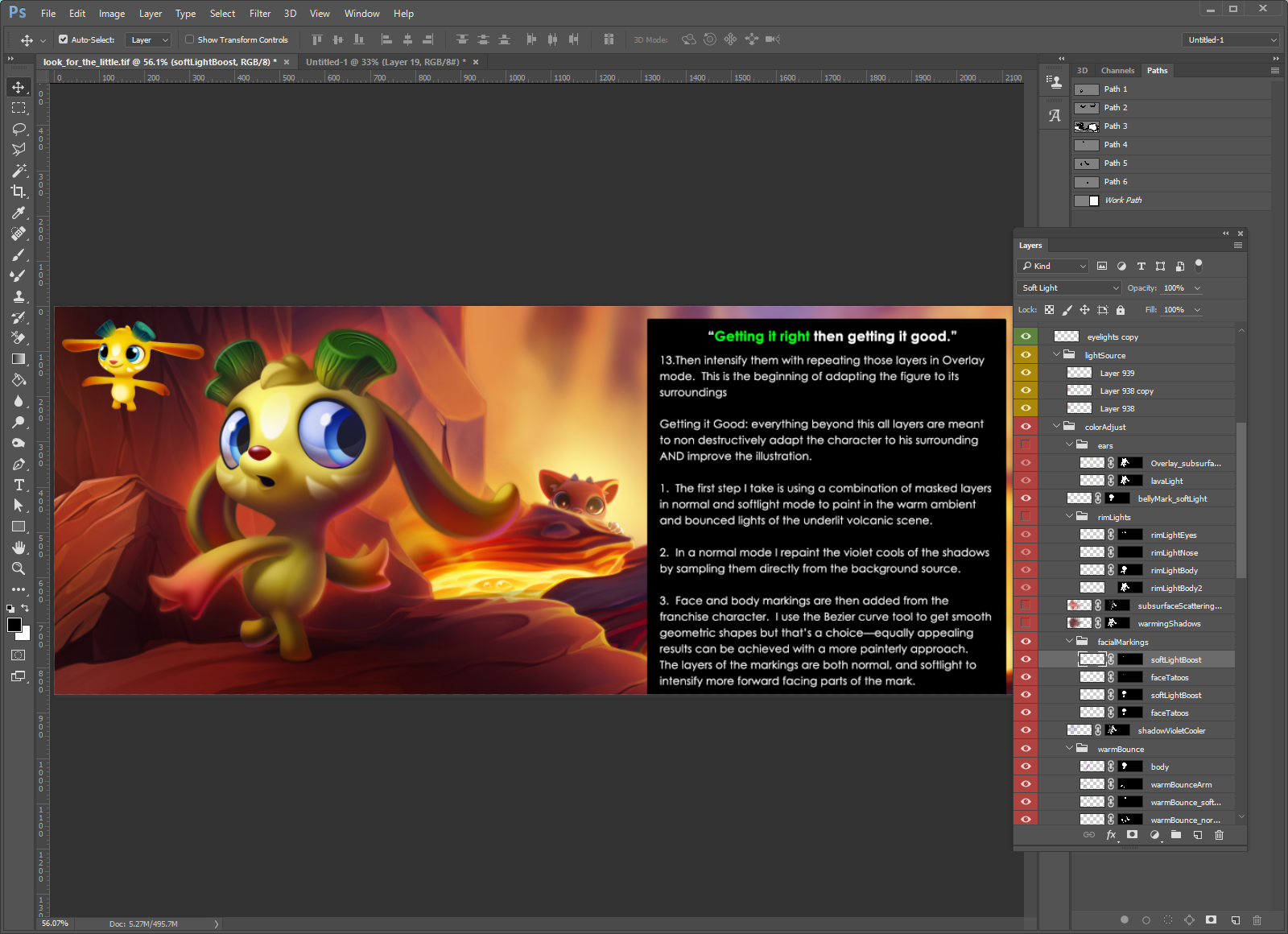Toggle visibility of colorAdjust group
This screenshot has width=1288, height=934.
pyautogui.click(x=1026, y=427)
